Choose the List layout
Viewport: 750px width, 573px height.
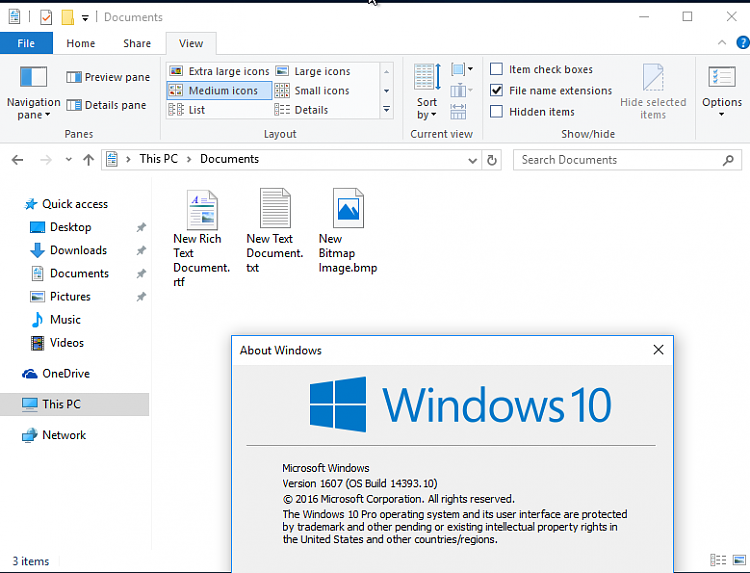click(187, 110)
